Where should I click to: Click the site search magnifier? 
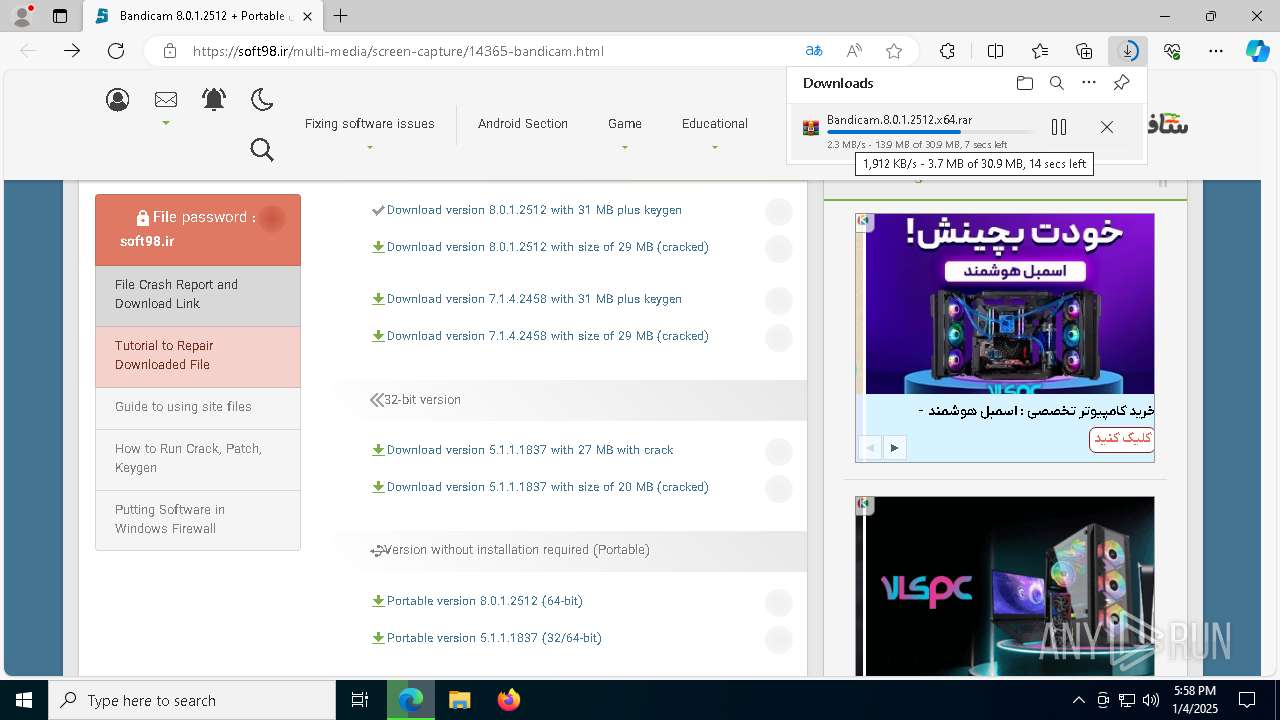click(x=262, y=150)
